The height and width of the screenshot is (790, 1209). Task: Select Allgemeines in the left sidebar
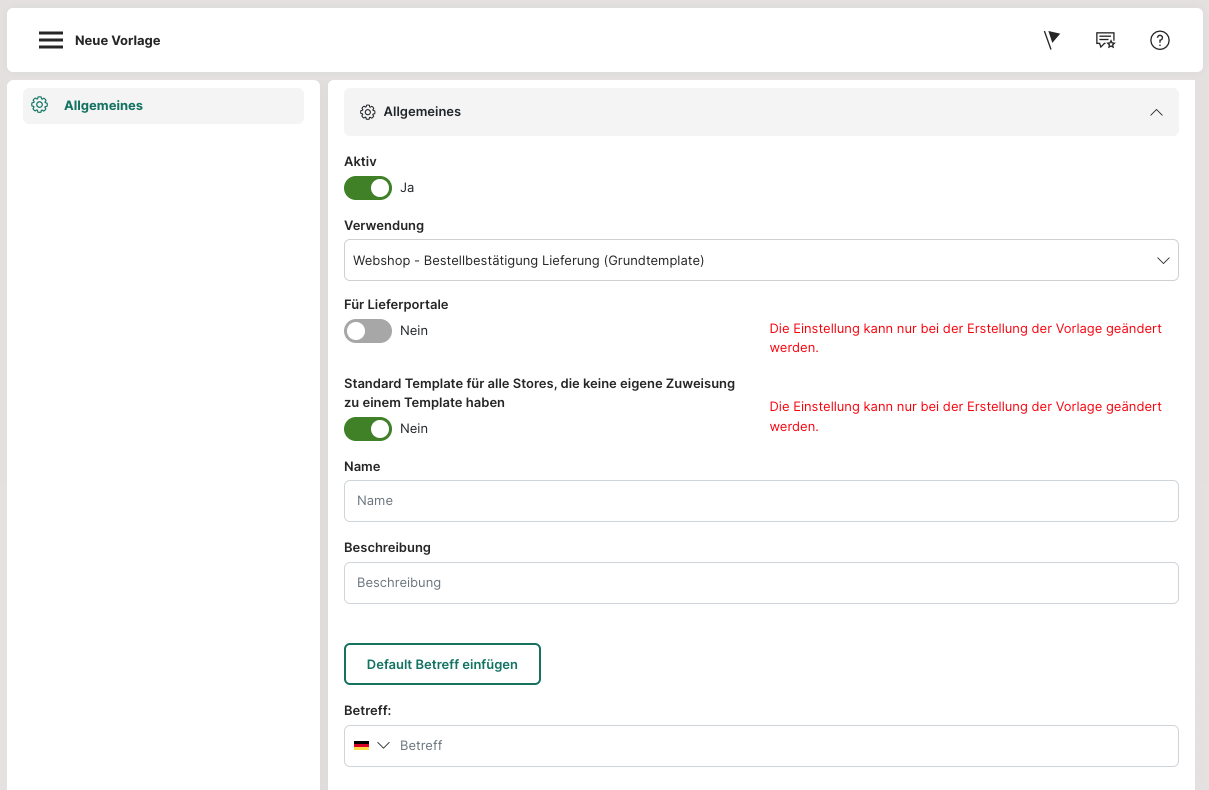103,105
